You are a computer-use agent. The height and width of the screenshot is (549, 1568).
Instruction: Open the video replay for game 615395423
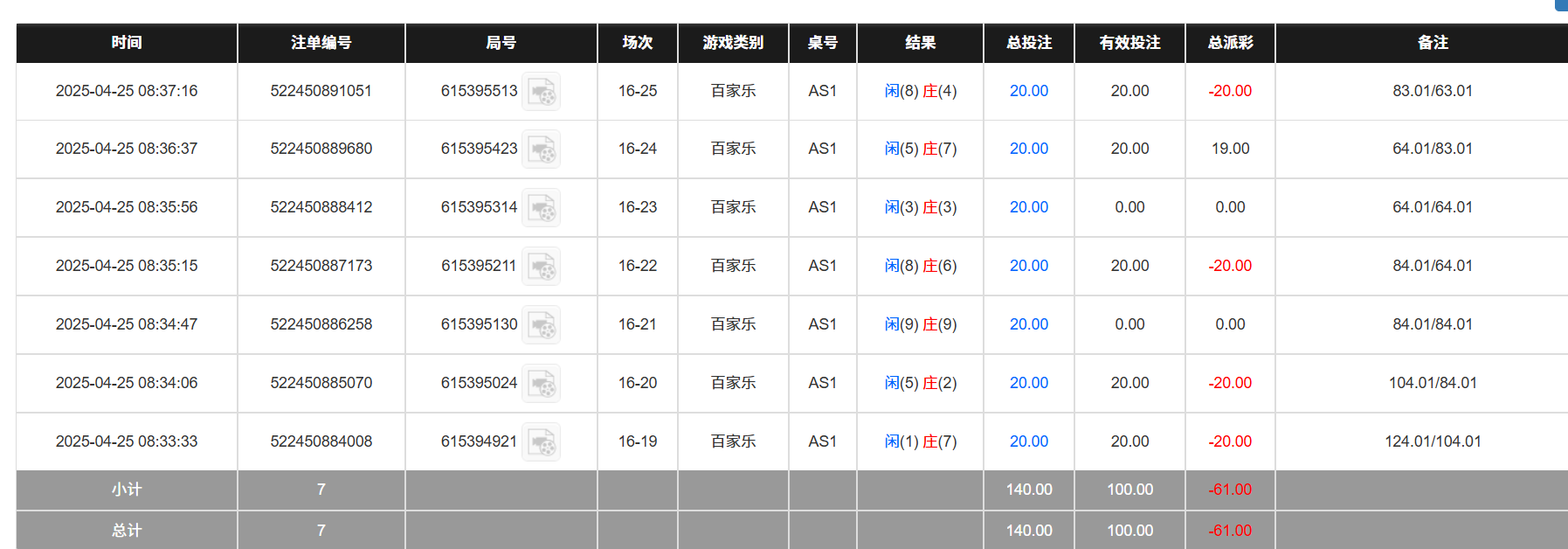pos(542,149)
